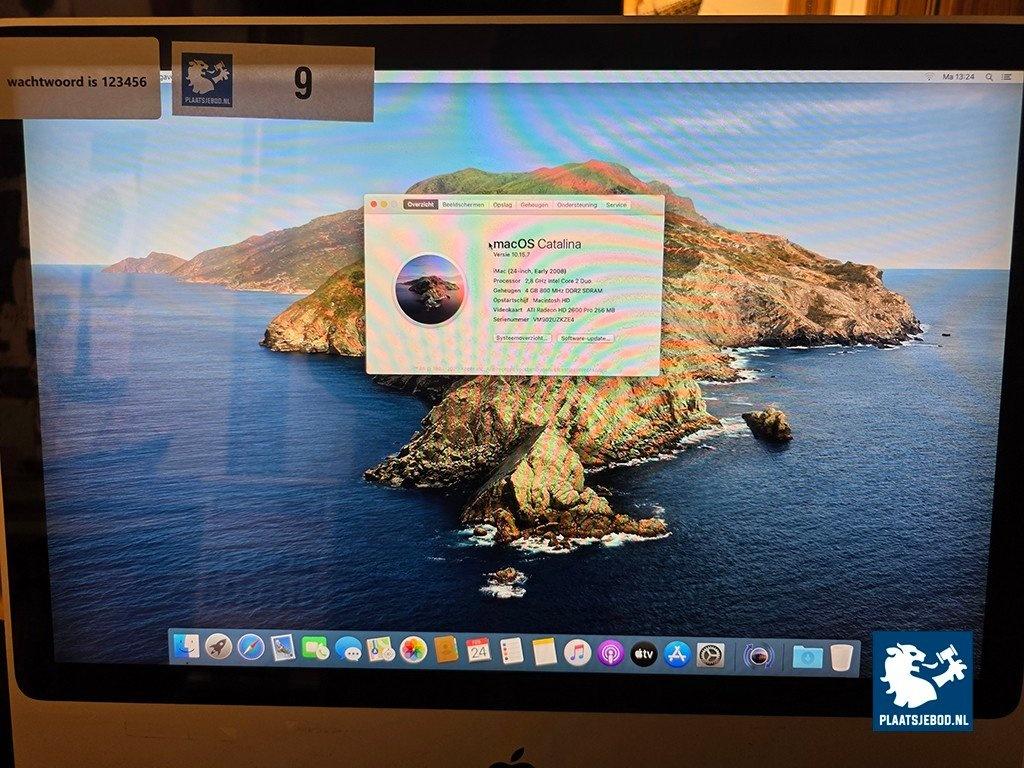Click the Wi-Fi status icon in the menu bar

(x=929, y=77)
